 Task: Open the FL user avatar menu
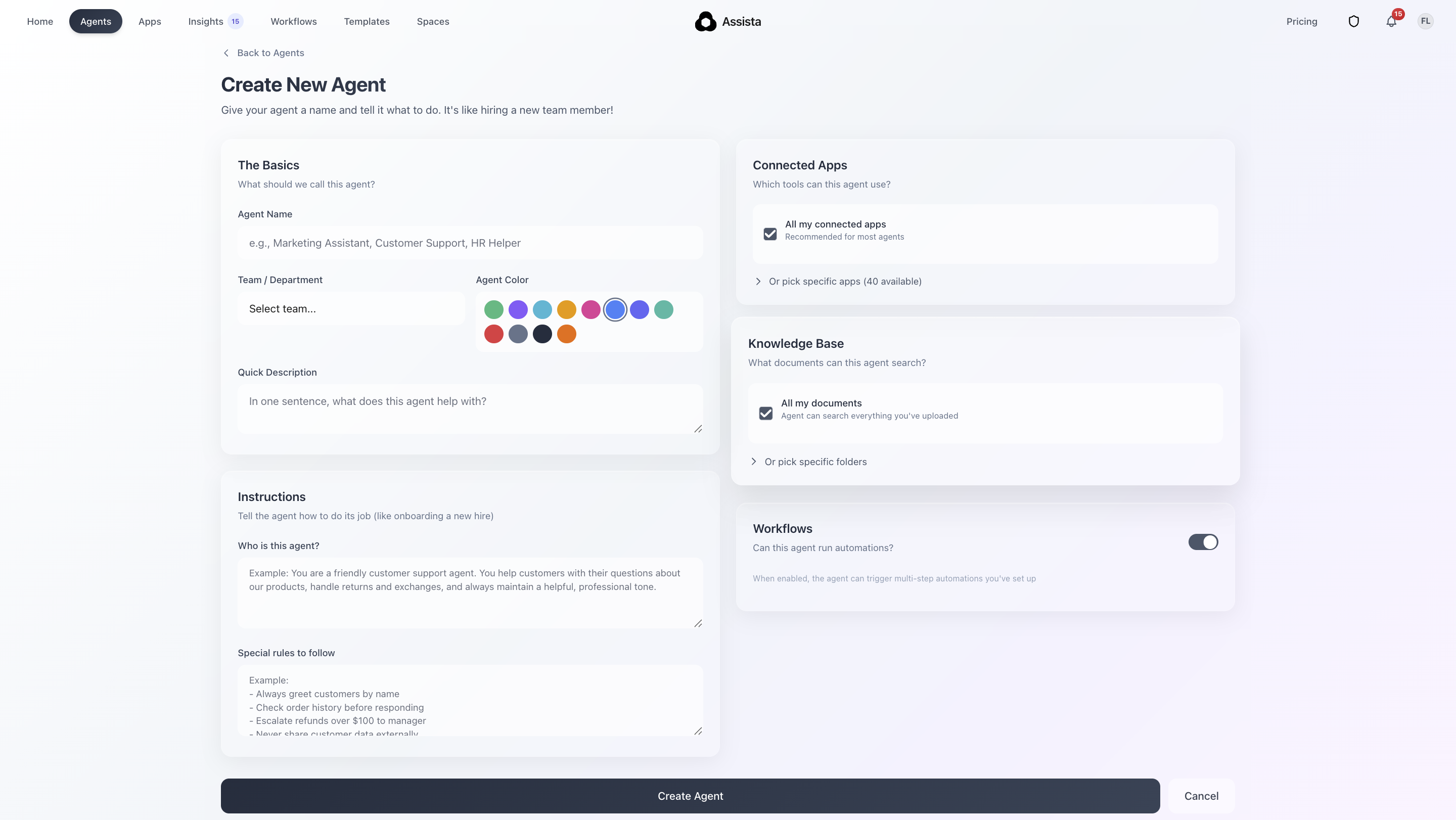(1425, 21)
